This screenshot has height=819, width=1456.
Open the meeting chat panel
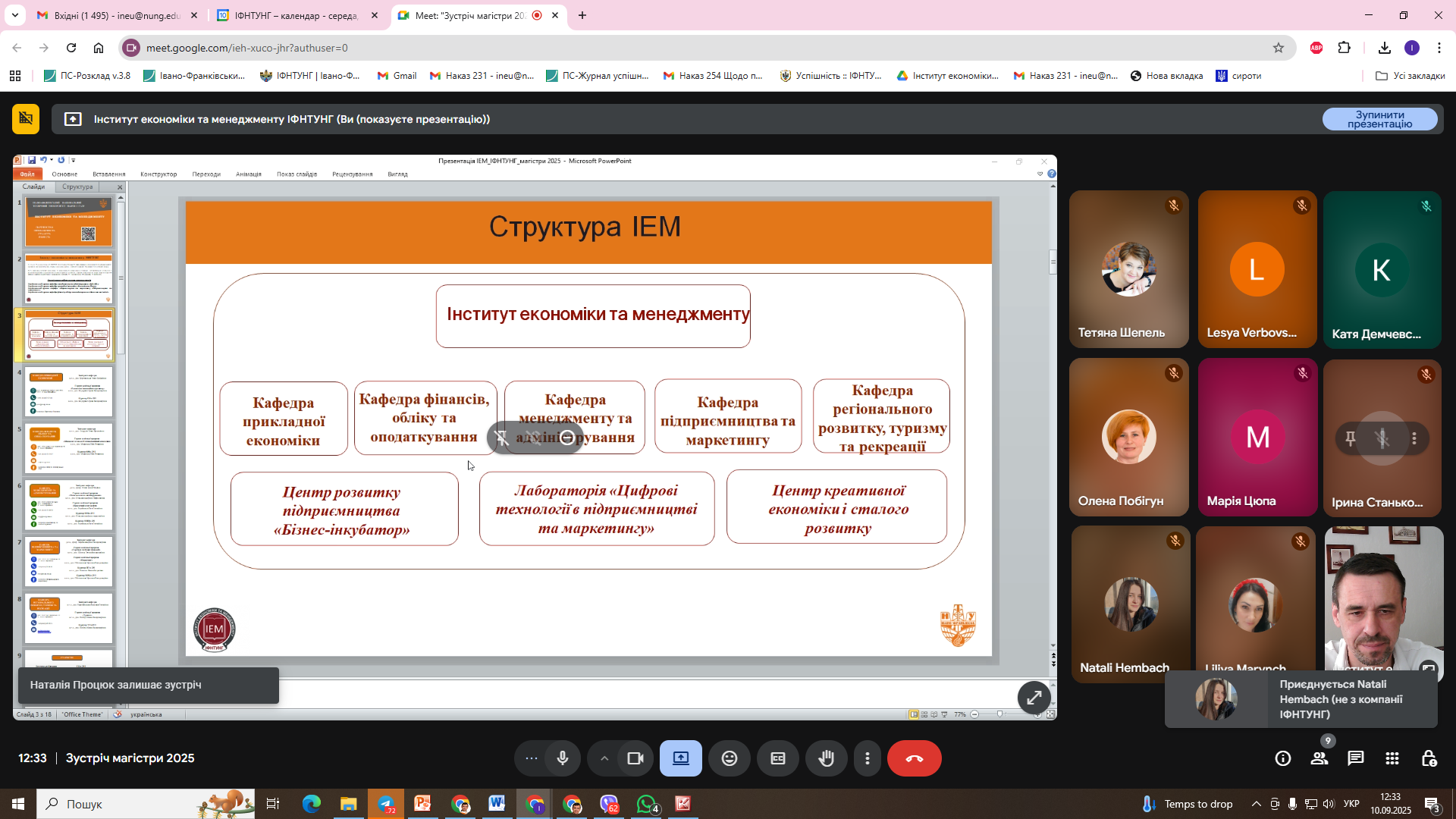click(x=1356, y=758)
